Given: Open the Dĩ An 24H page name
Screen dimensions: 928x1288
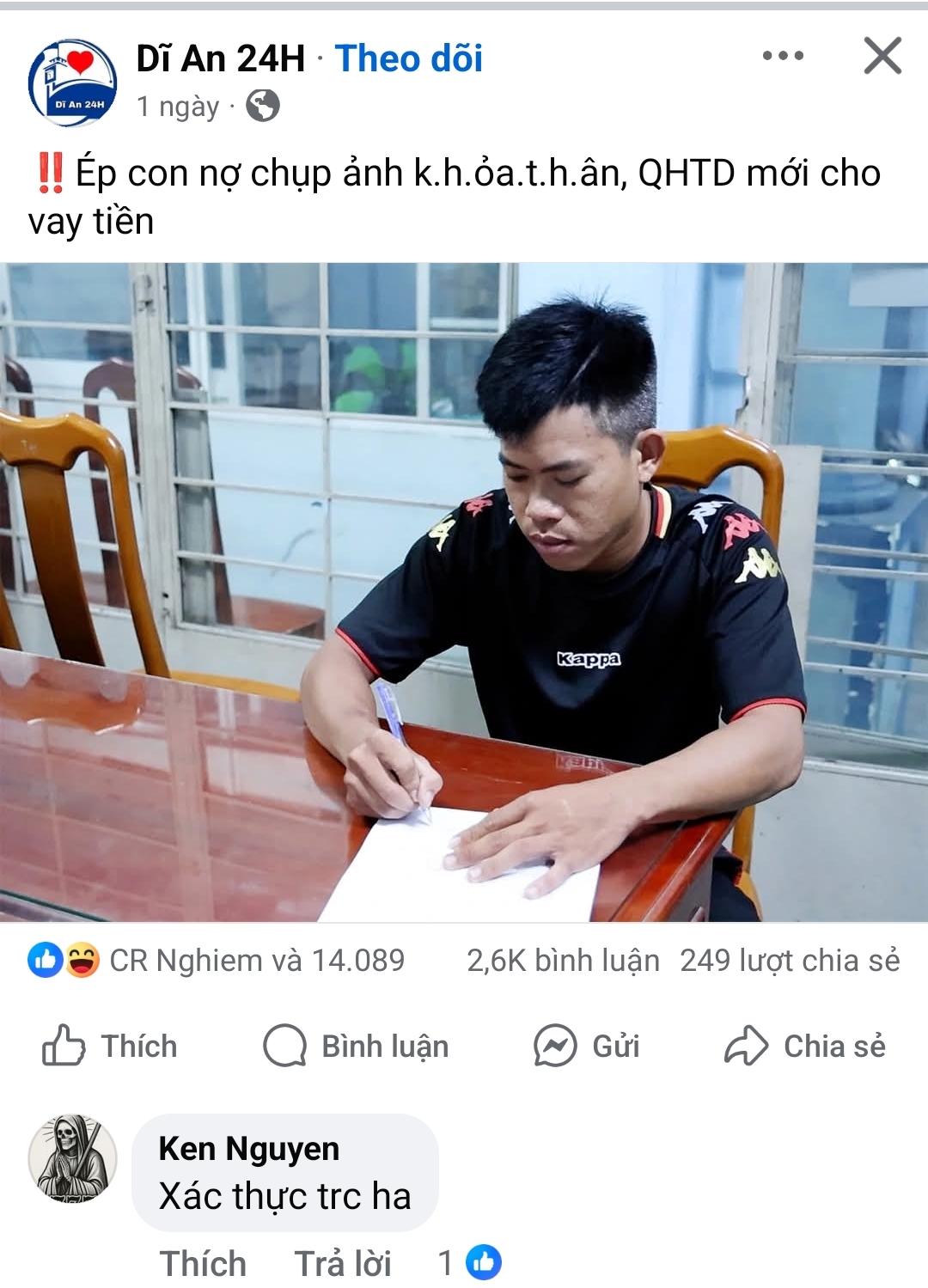Looking at the screenshot, I should 221,58.
